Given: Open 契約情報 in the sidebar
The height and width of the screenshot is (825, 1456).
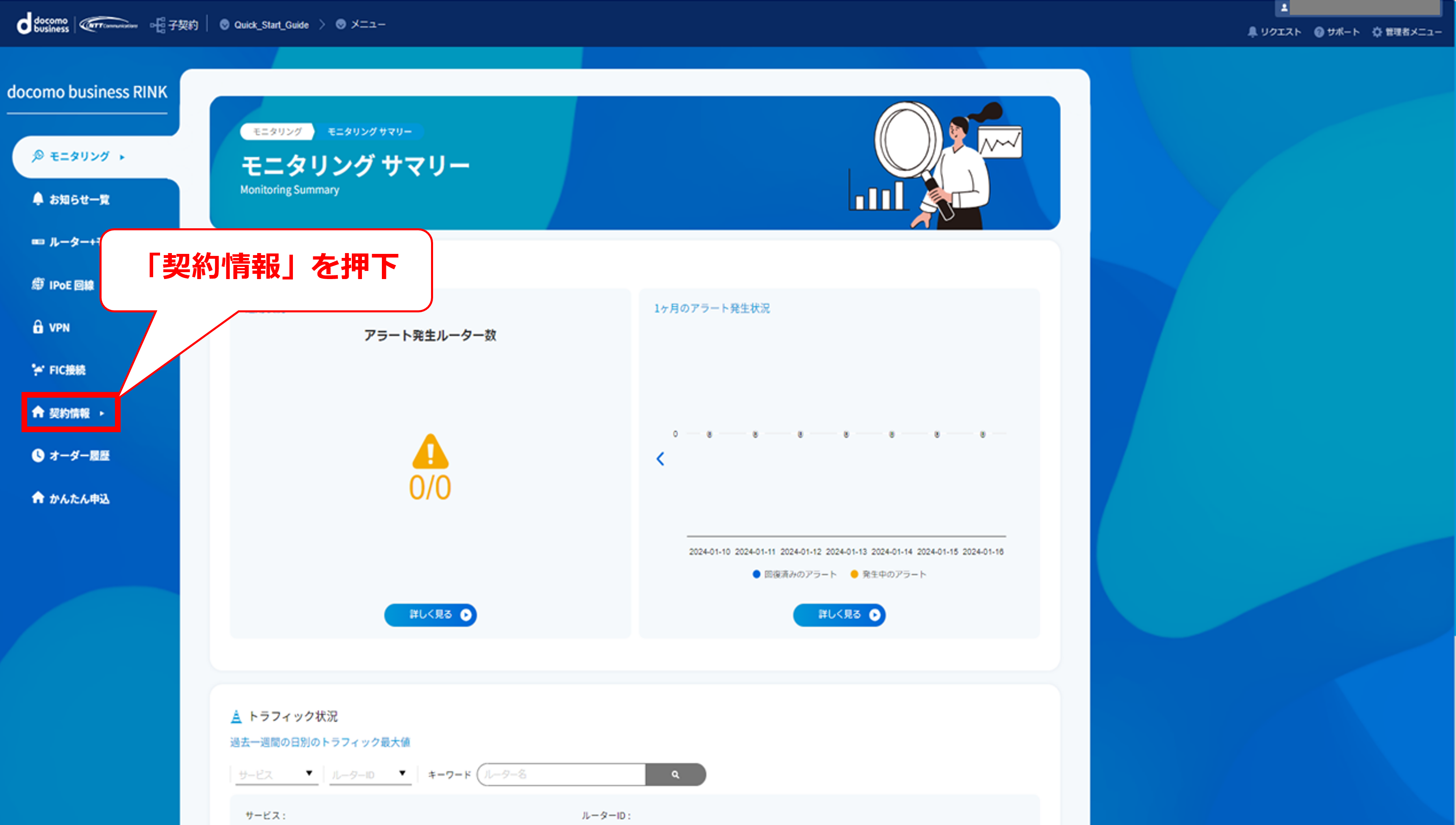Looking at the screenshot, I should tap(69, 413).
